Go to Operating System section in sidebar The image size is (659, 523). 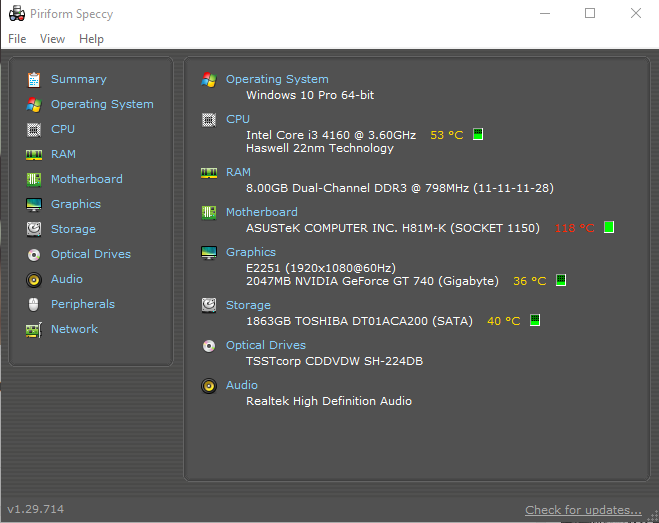point(102,104)
